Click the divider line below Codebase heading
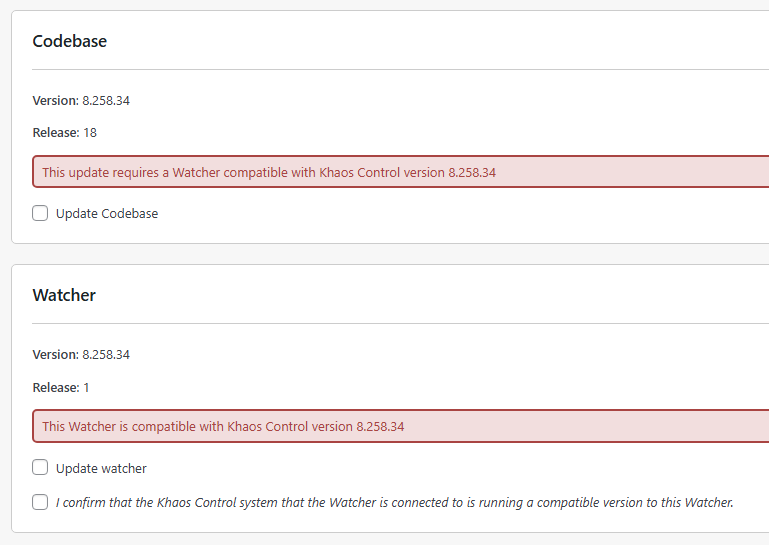Screen dimensions: 769x545 pyautogui.click(x=400, y=70)
